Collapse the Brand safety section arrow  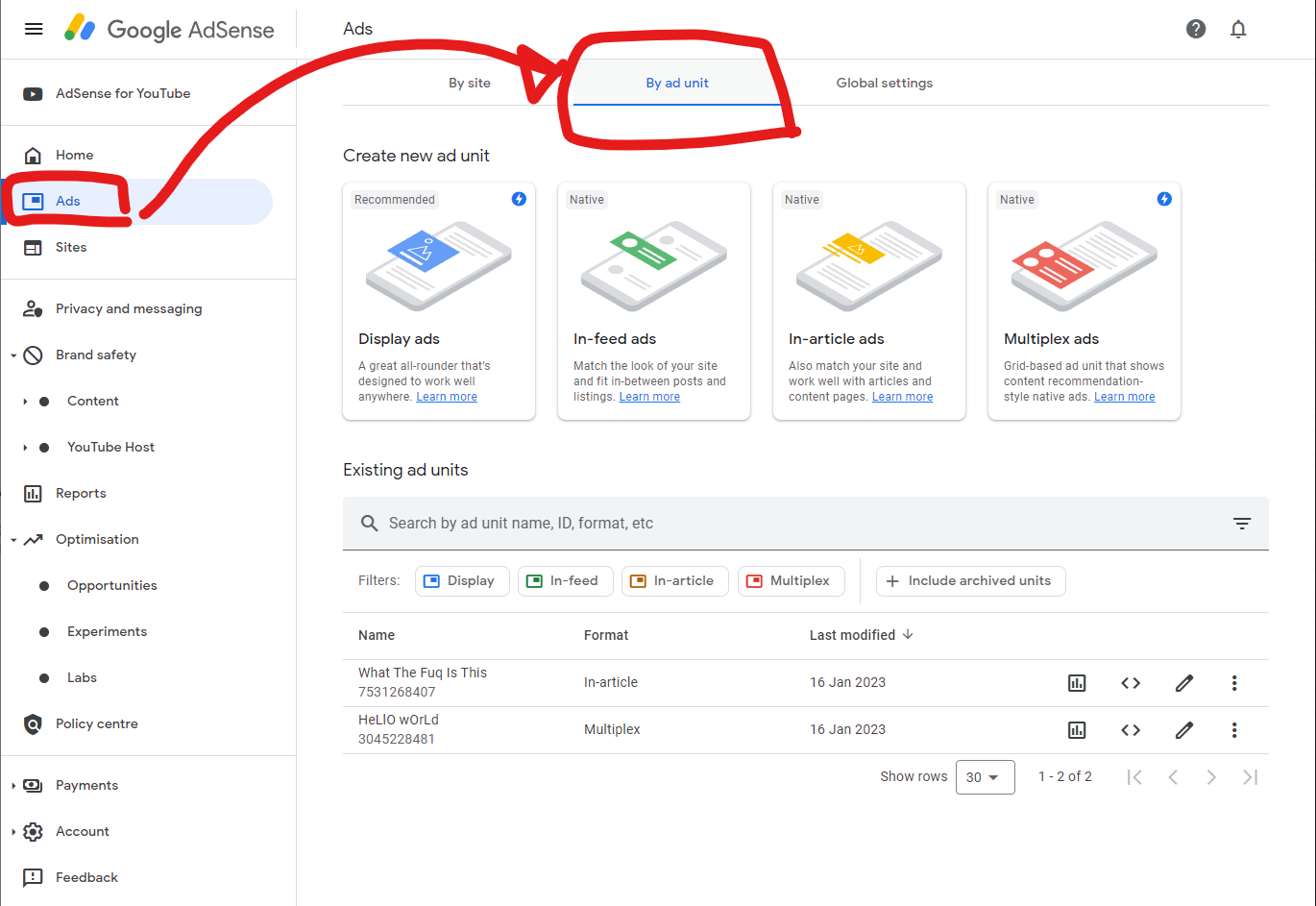click(13, 355)
